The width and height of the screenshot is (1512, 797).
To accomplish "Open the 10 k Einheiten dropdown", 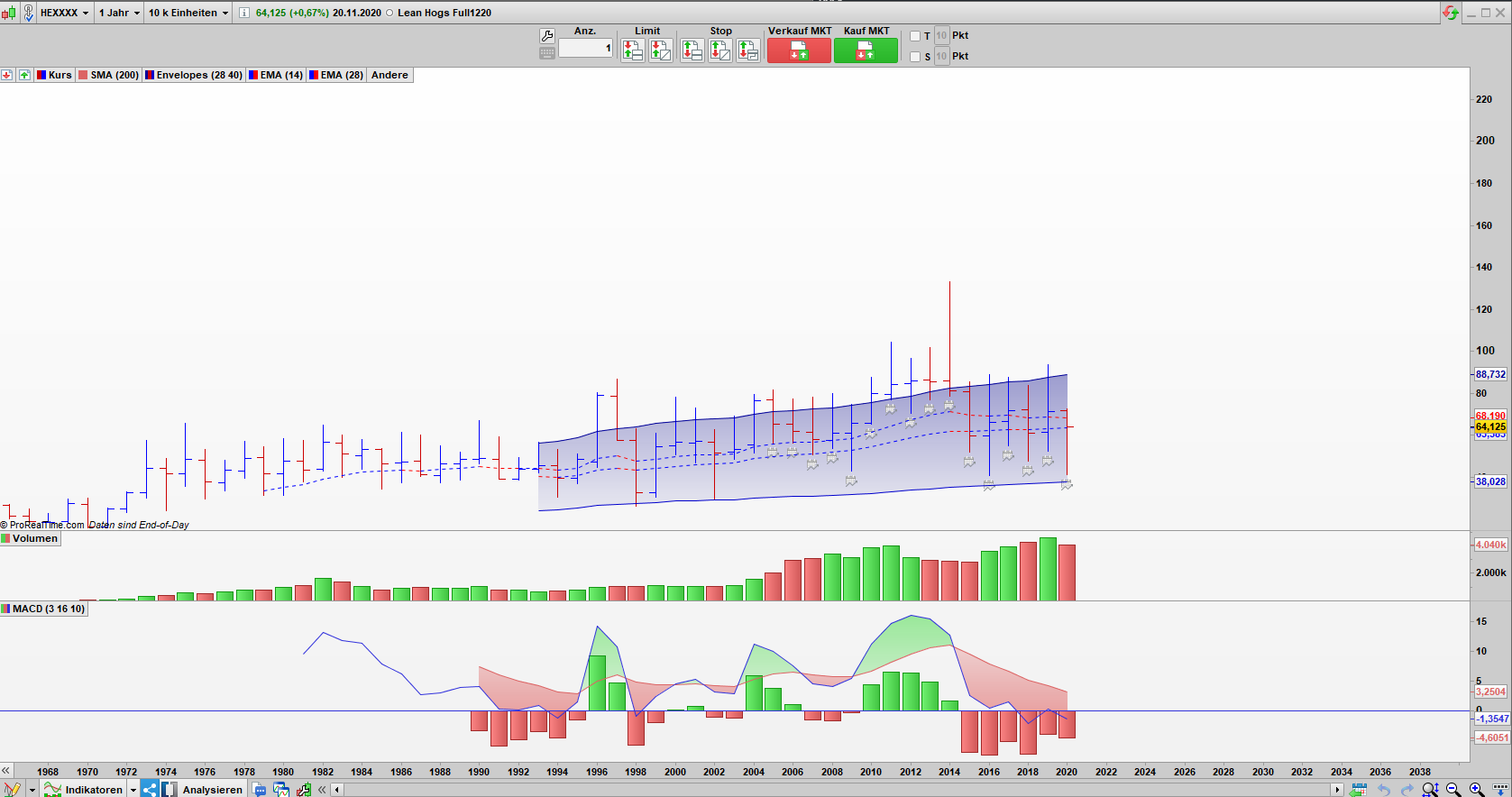I will (x=188, y=13).
